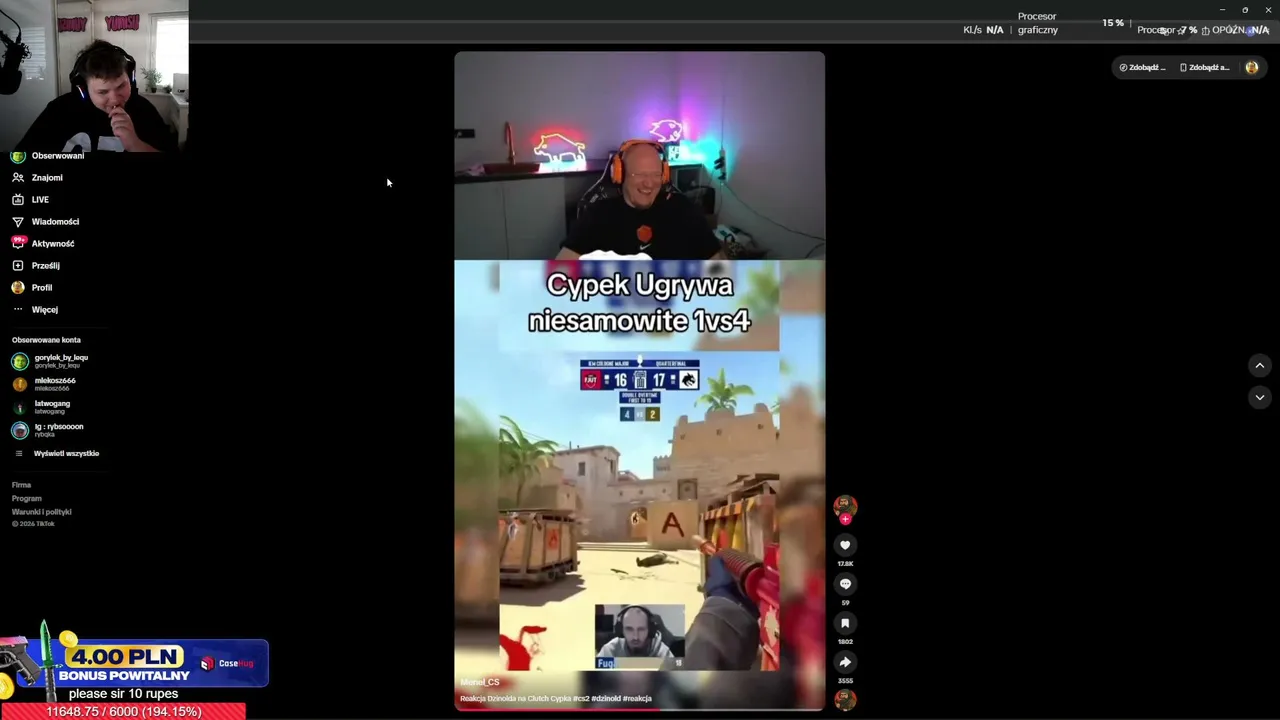Click gorylek_by_lequ avatar thumbnail
The image size is (1280, 720).
pos(20,361)
